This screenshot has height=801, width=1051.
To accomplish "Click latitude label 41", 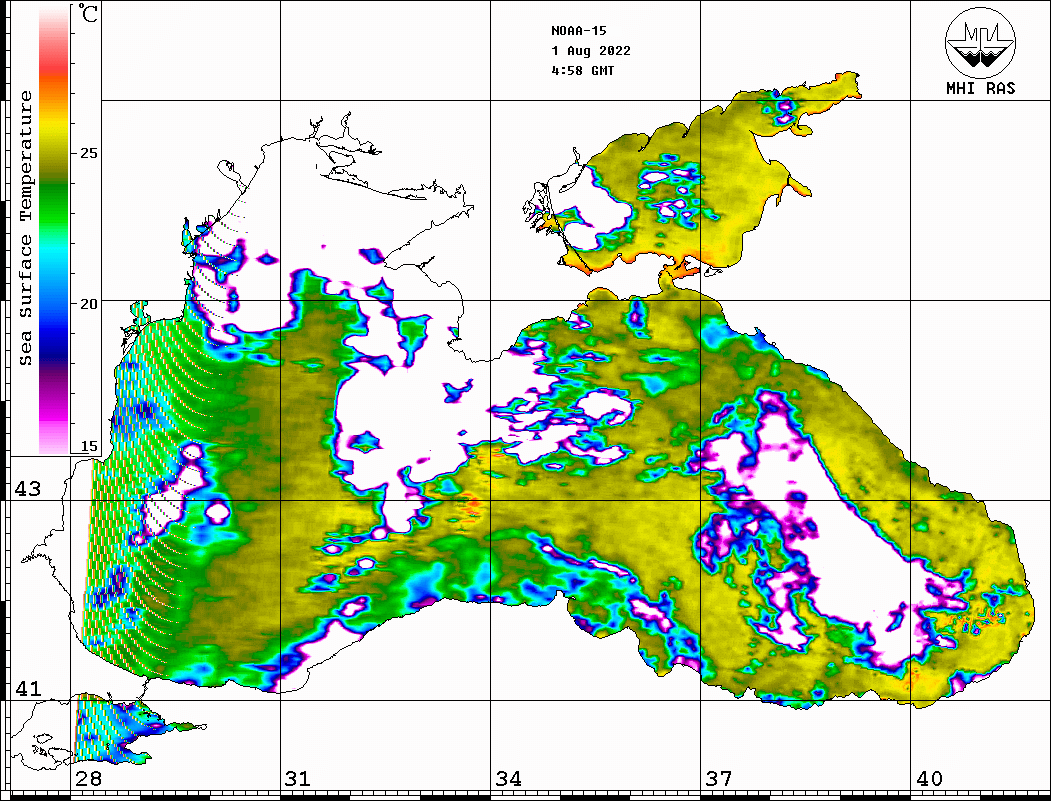I will point(27,688).
